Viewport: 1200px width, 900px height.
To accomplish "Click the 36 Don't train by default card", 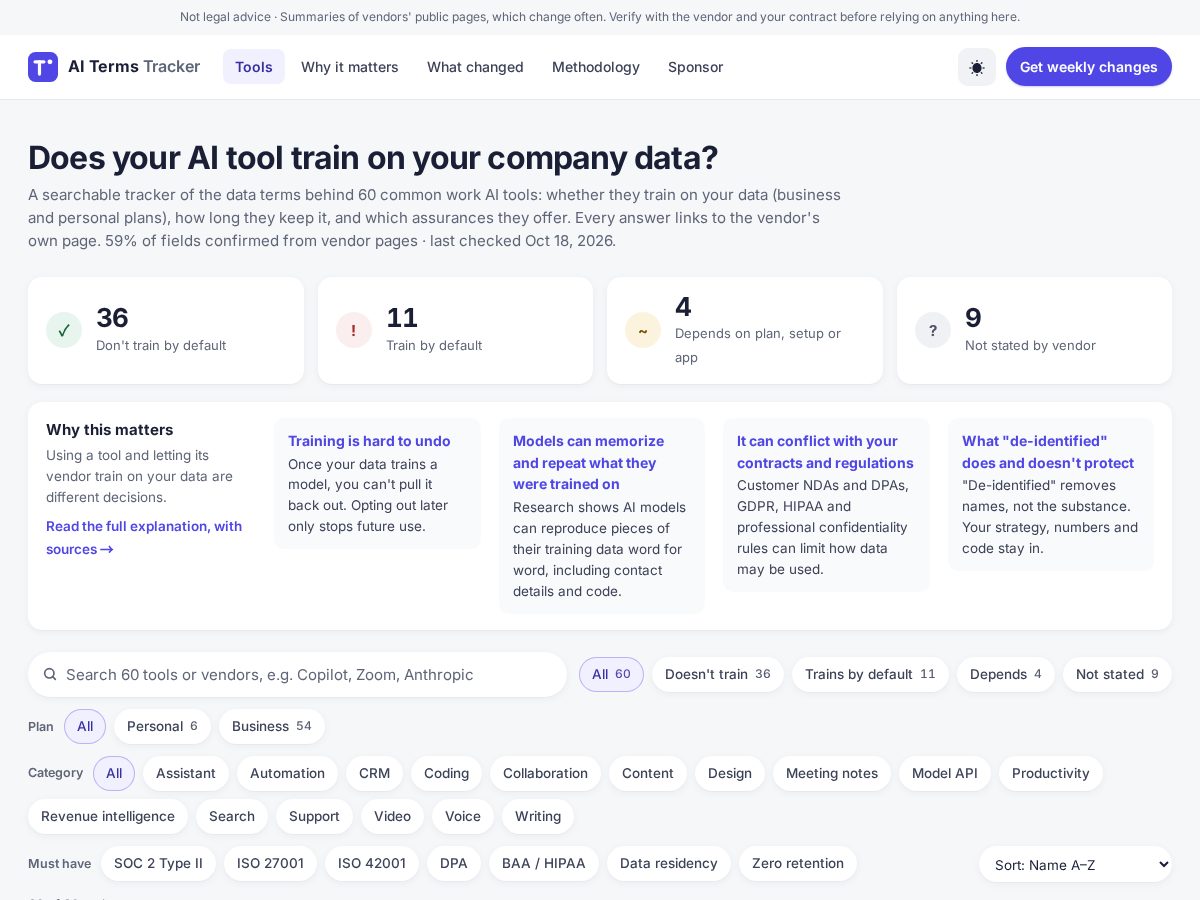I will click(166, 330).
